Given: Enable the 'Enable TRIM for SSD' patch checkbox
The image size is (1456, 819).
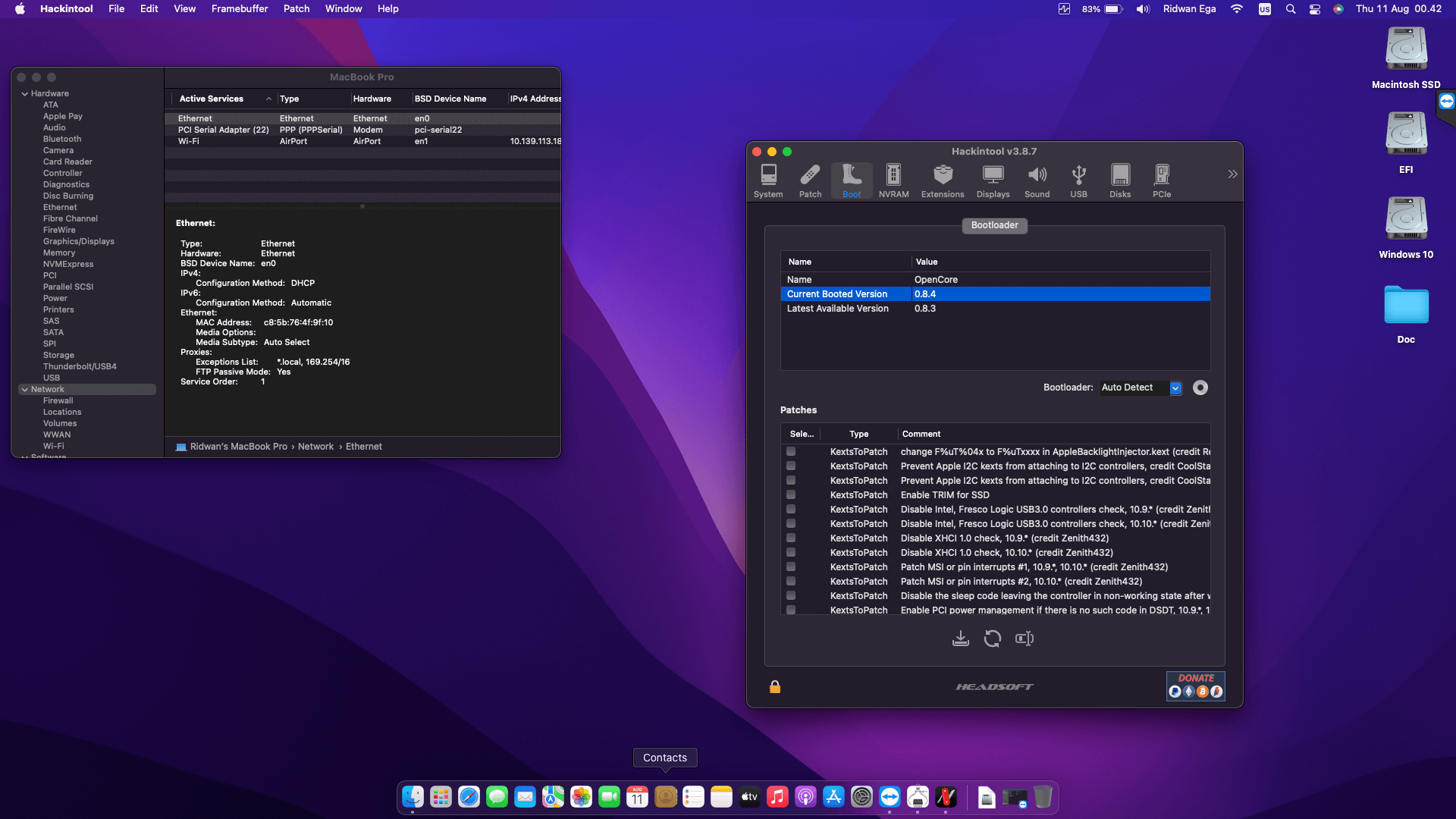Looking at the screenshot, I should pyautogui.click(x=791, y=495).
